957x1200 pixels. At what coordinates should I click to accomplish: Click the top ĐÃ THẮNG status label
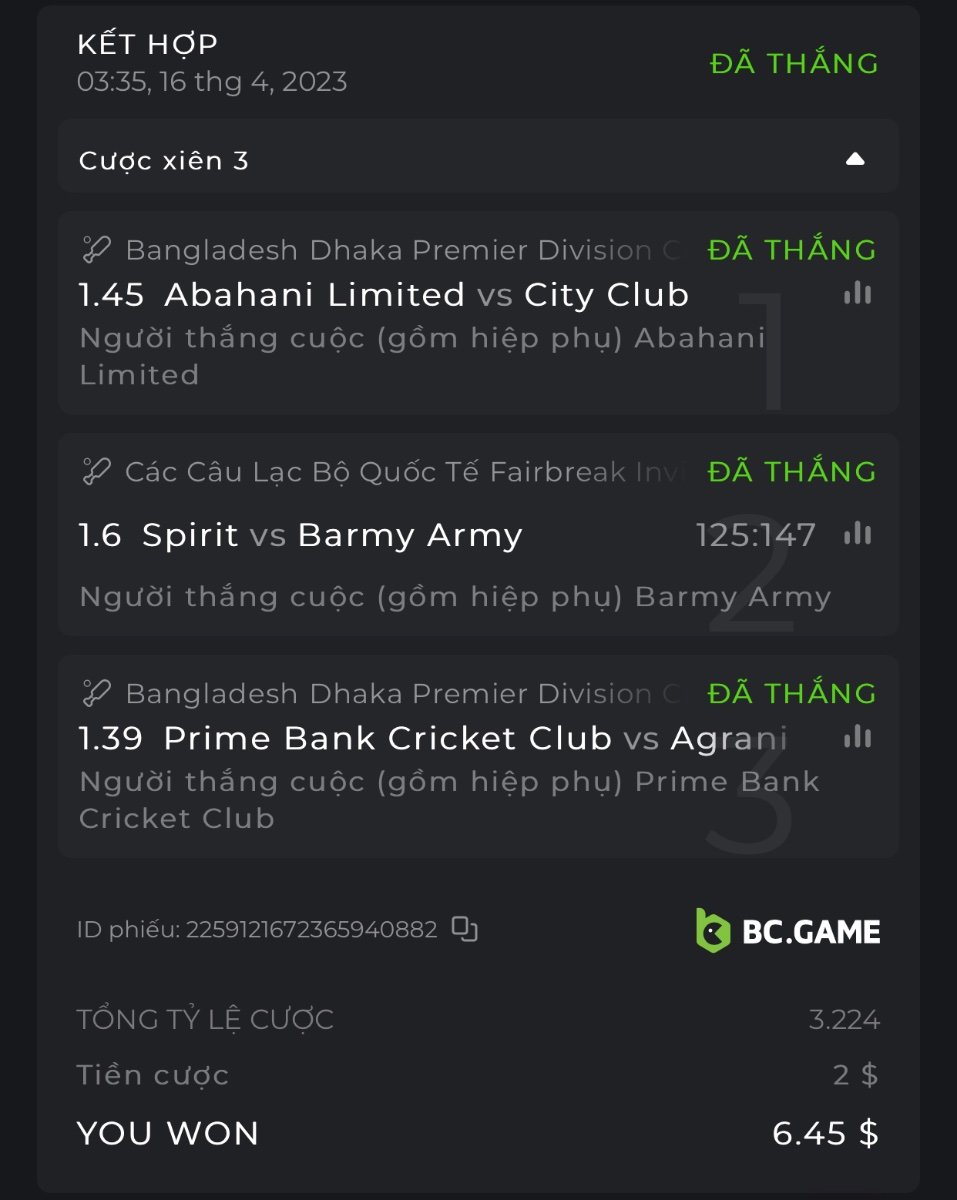[794, 63]
